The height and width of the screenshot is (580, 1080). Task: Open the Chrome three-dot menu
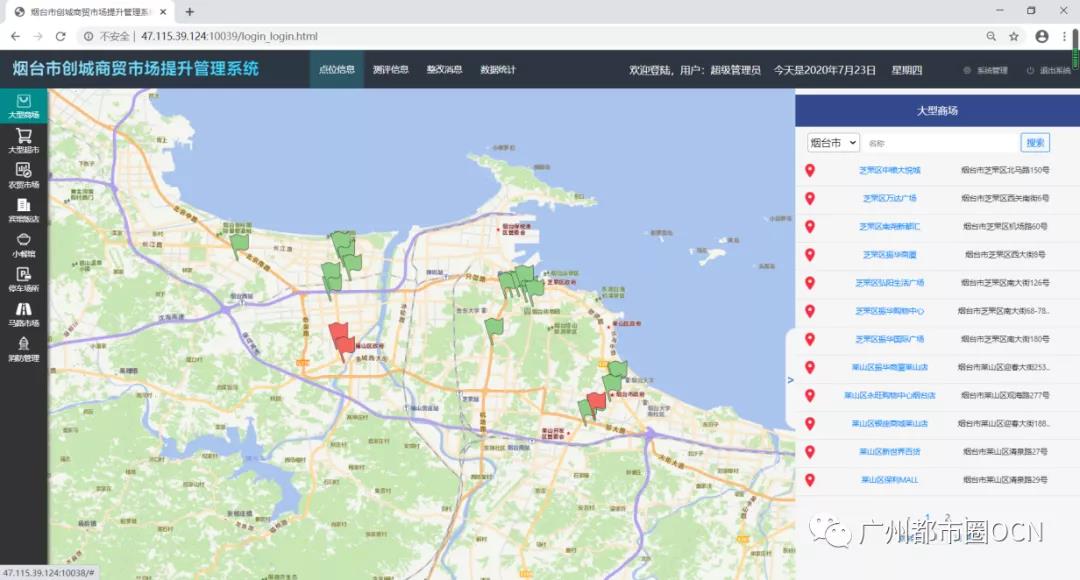(x=1066, y=37)
